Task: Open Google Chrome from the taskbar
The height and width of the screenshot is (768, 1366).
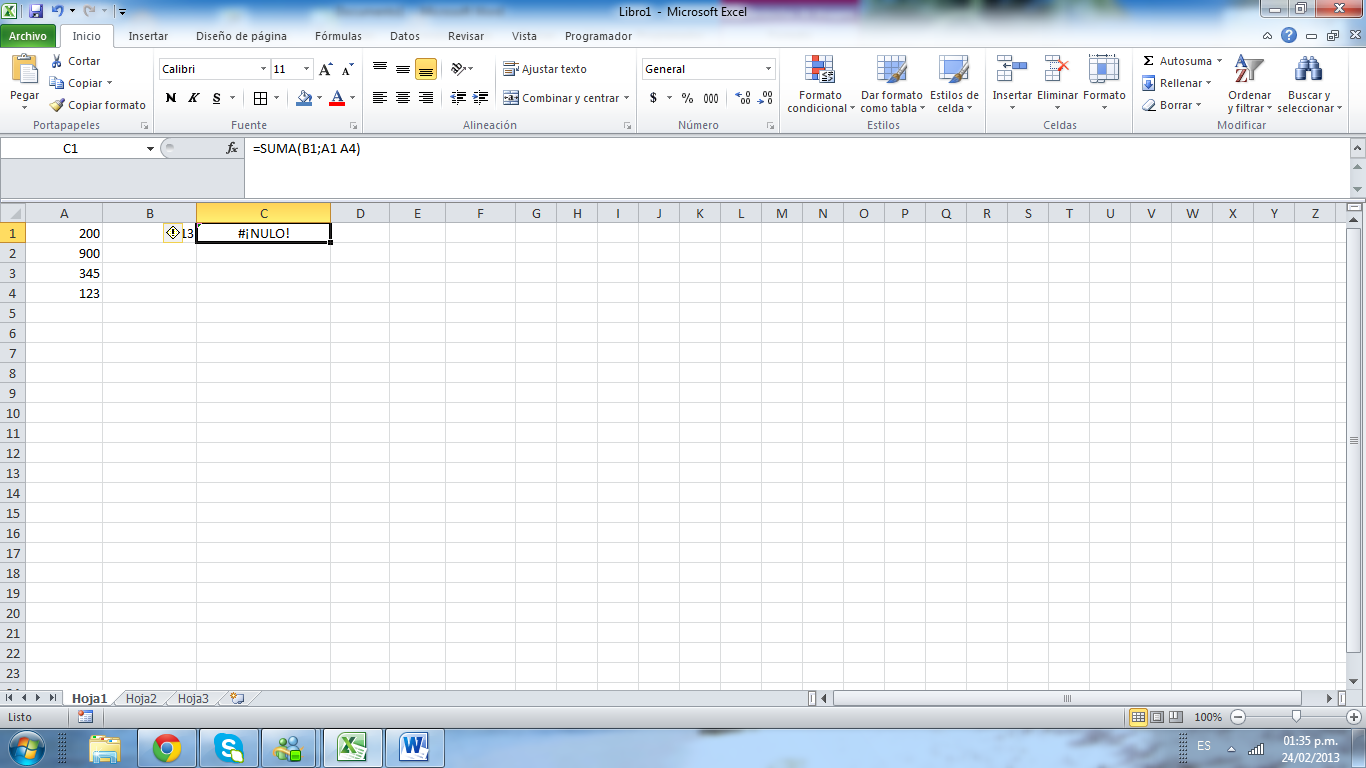Action: tap(166, 747)
